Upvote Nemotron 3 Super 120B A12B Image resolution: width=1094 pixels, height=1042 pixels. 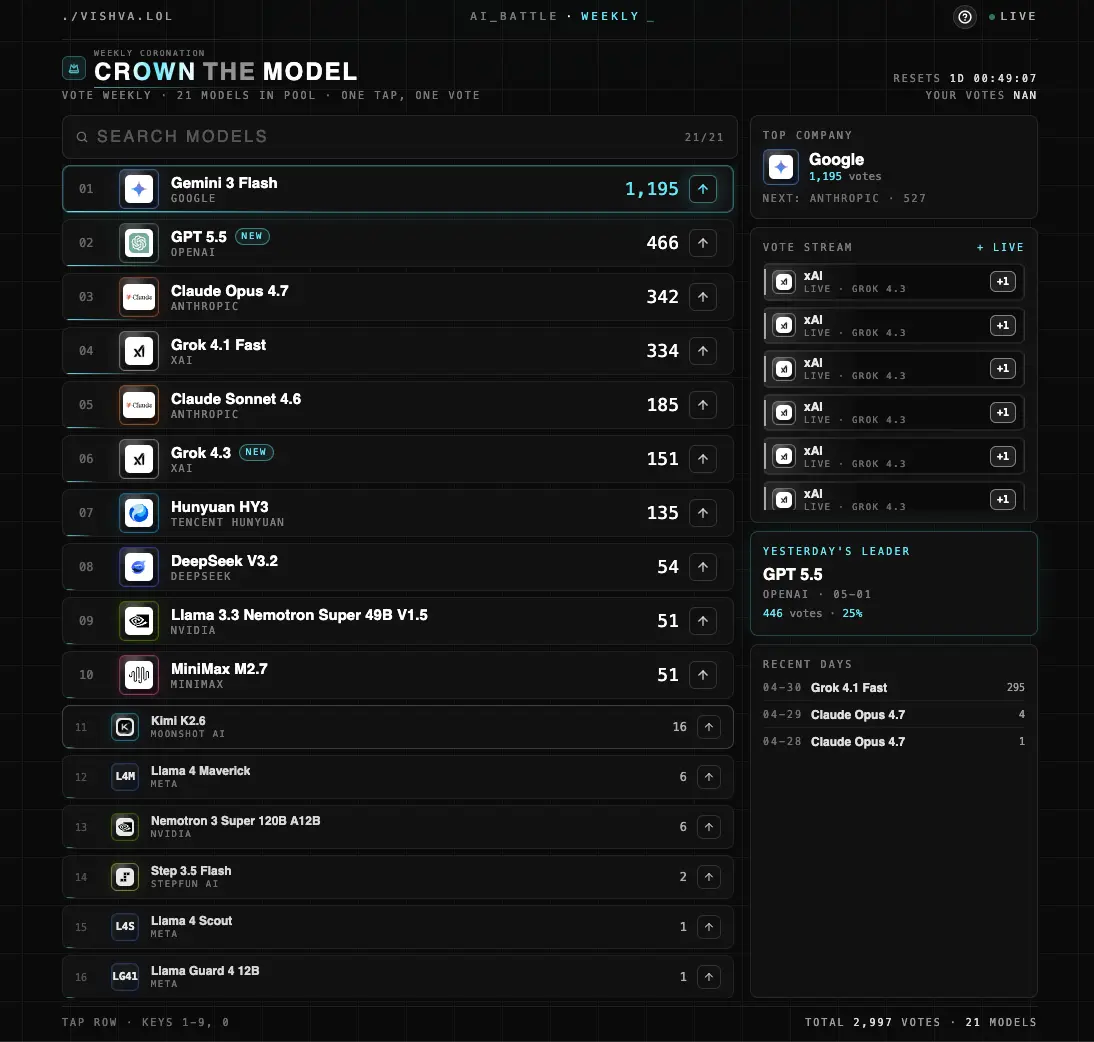tap(708, 827)
